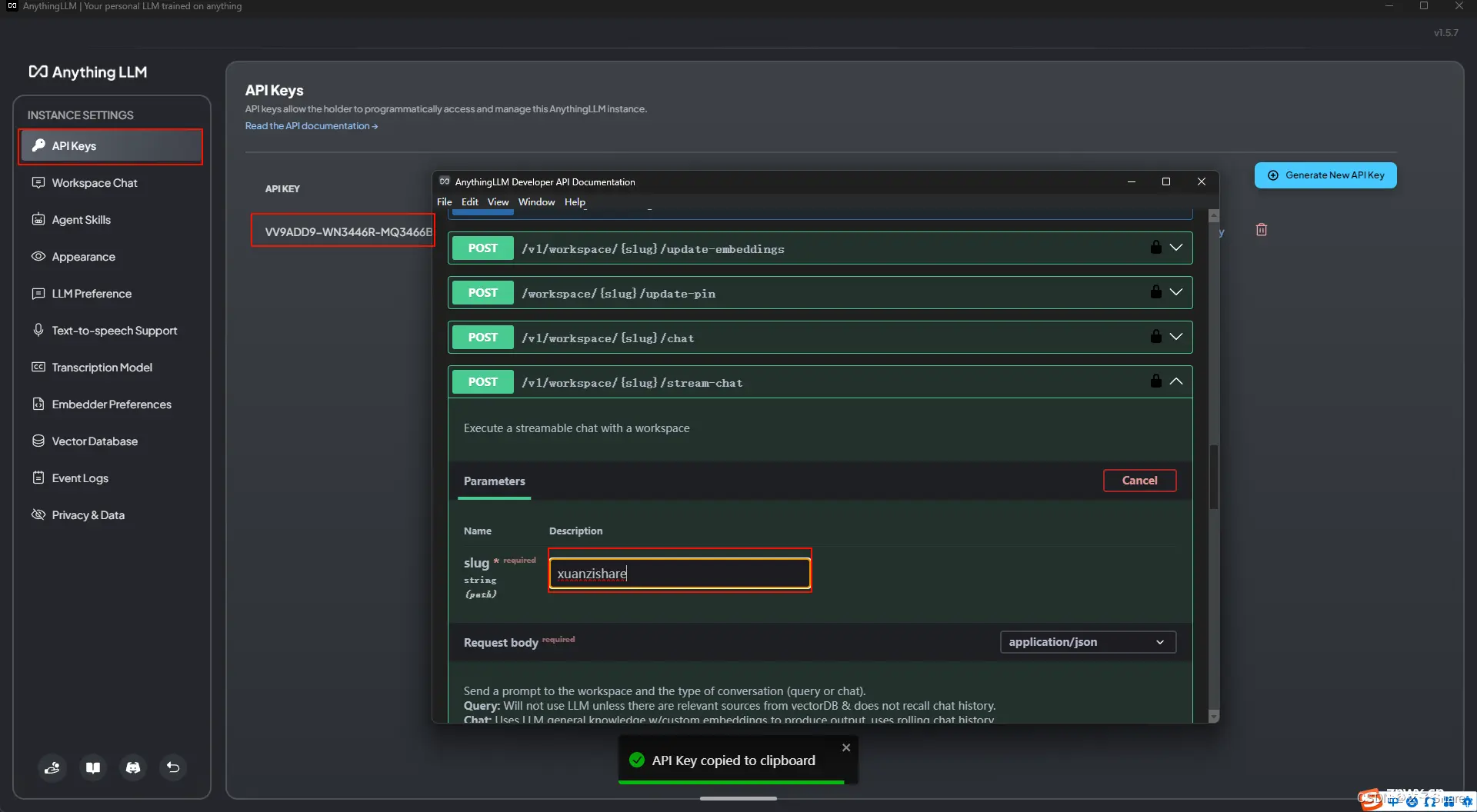Click the docs window scroll-up arrow

pyautogui.click(x=1214, y=216)
